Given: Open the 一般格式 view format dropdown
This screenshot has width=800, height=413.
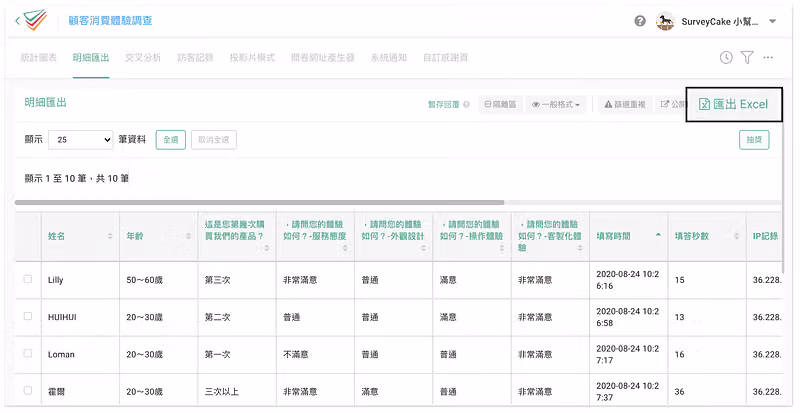Looking at the screenshot, I should pyautogui.click(x=556, y=104).
